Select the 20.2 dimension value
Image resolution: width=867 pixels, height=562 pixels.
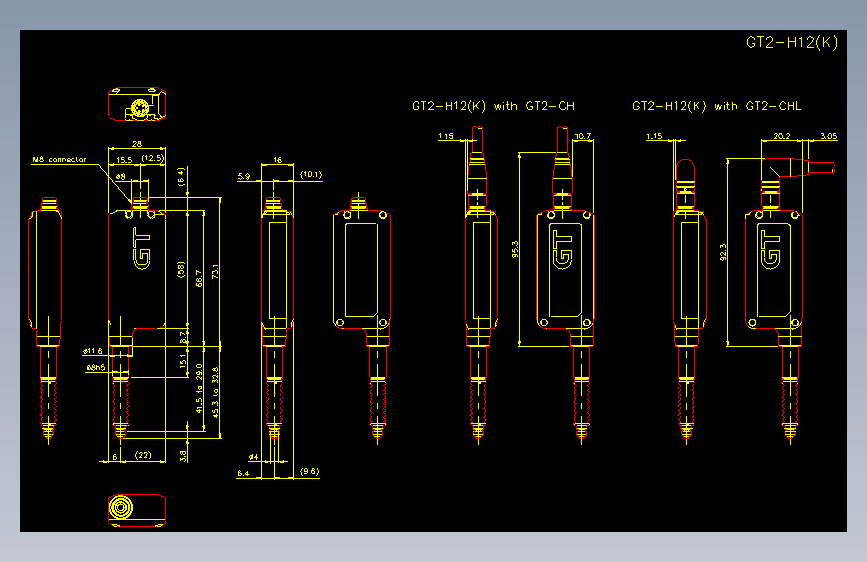(782, 136)
